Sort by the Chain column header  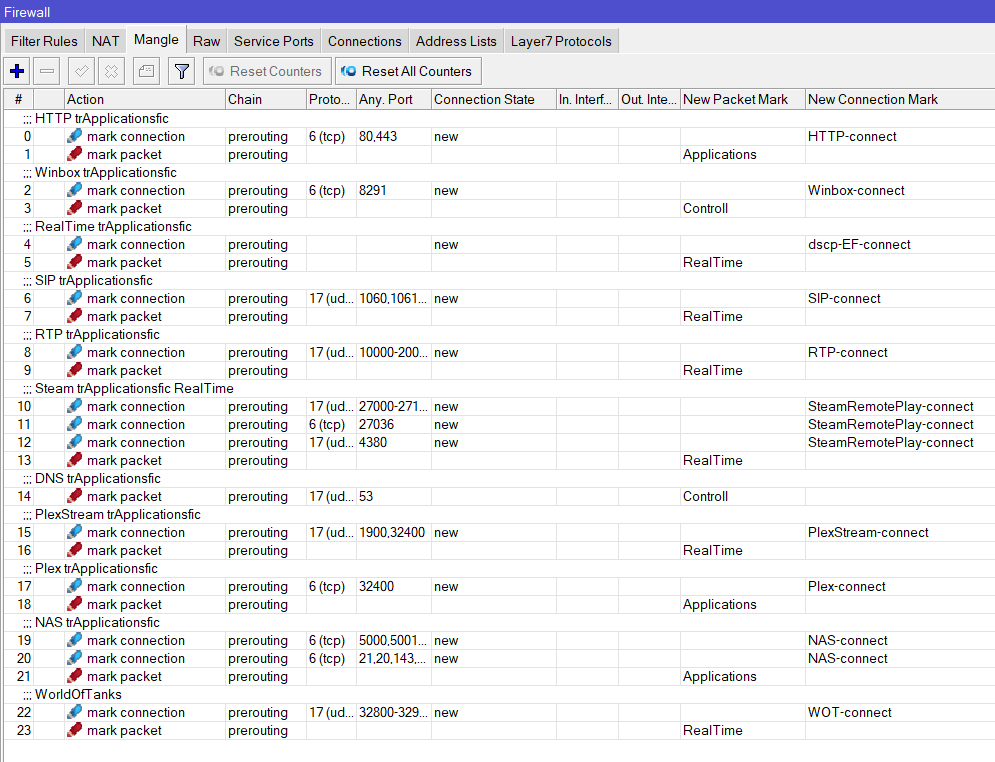pos(265,99)
